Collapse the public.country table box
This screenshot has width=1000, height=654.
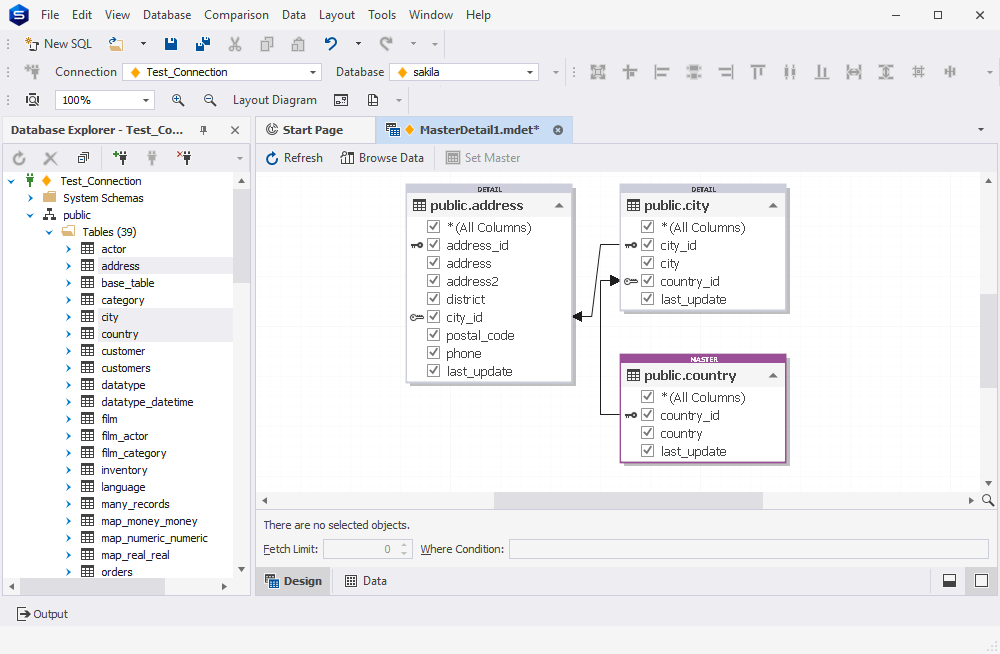(773, 375)
